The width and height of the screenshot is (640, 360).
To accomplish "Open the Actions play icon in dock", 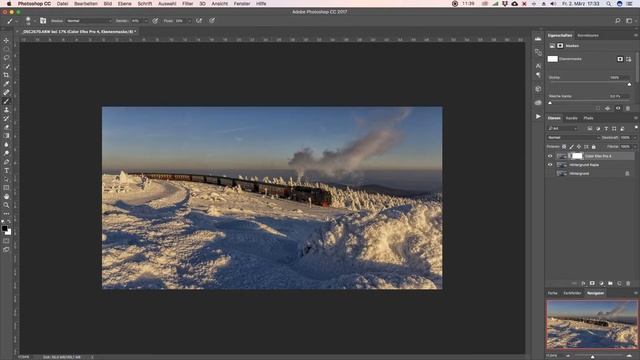I will coord(538,116).
